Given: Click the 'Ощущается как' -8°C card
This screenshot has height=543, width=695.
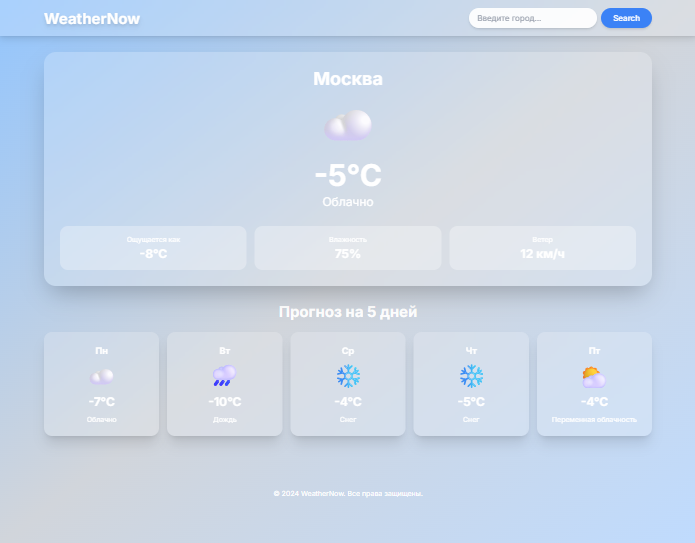Looking at the screenshot, I should coord(153,248).
